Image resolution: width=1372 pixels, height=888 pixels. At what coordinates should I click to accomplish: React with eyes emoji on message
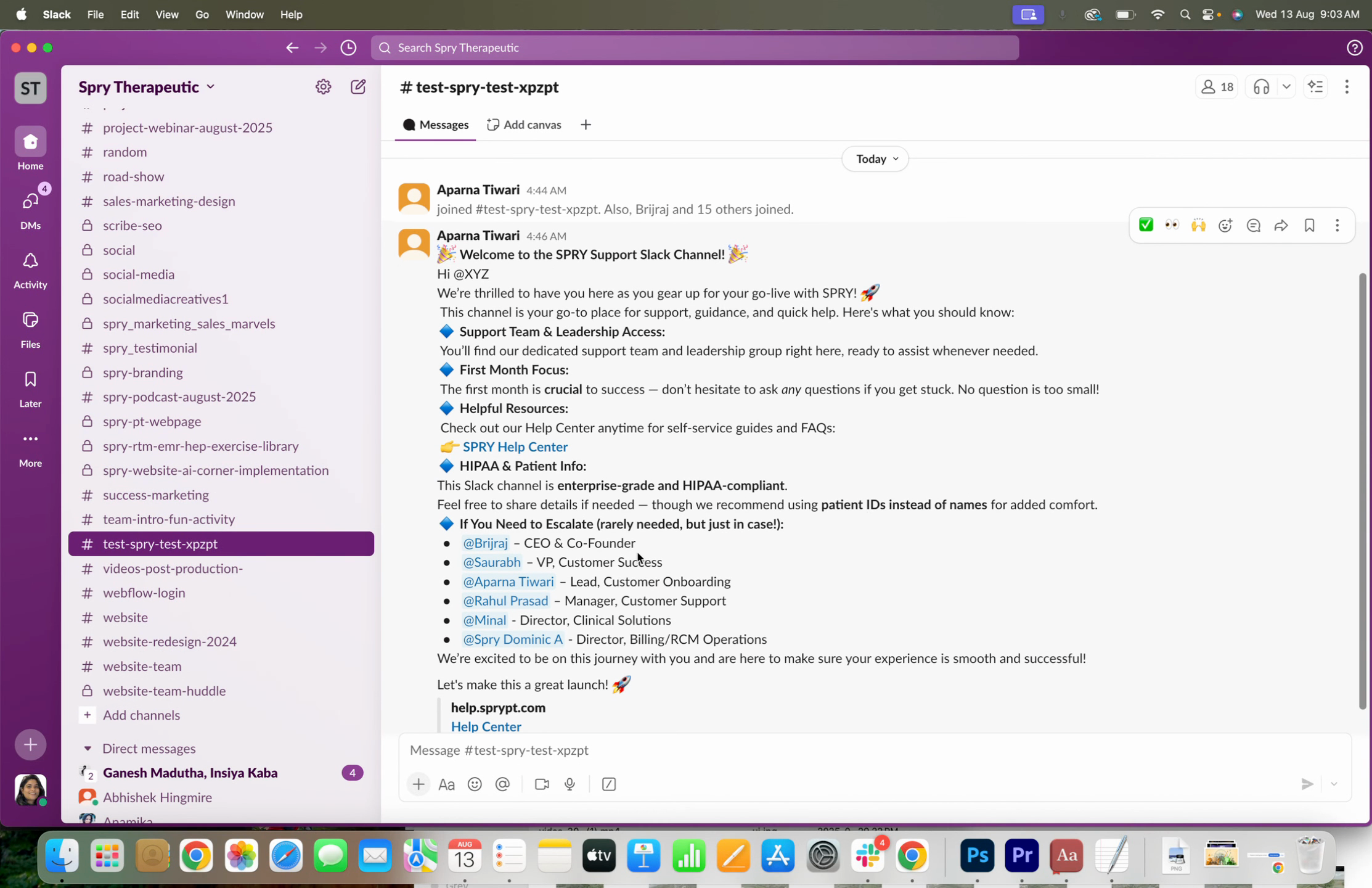[x=1172, y=226]
